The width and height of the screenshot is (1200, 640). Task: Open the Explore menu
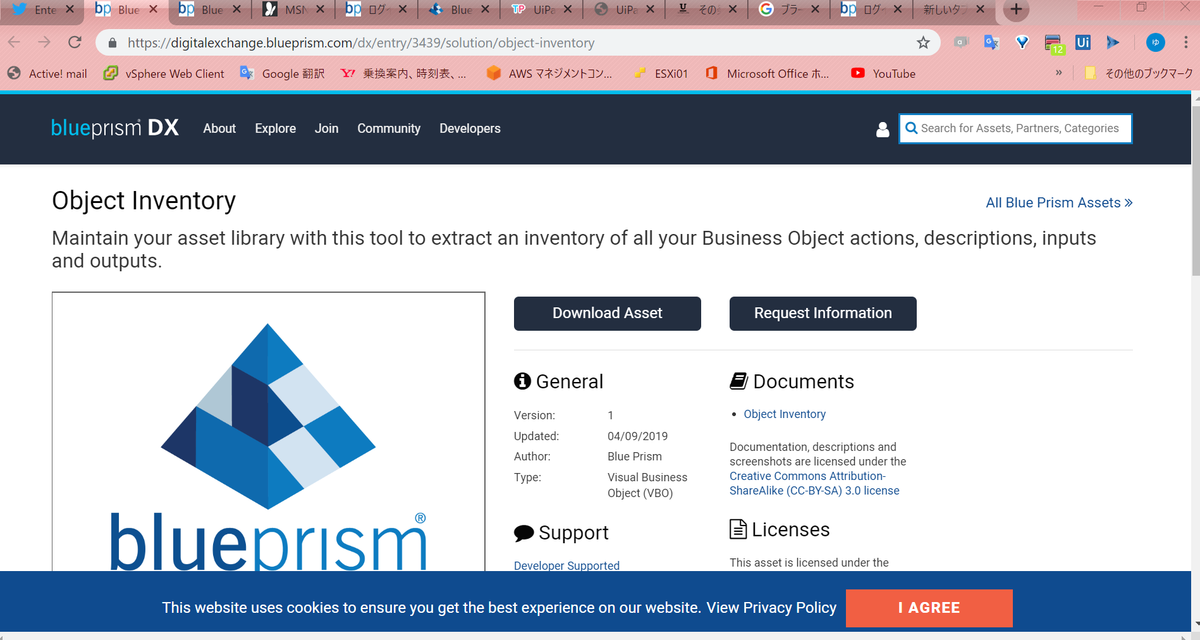[x=275, y=128]
